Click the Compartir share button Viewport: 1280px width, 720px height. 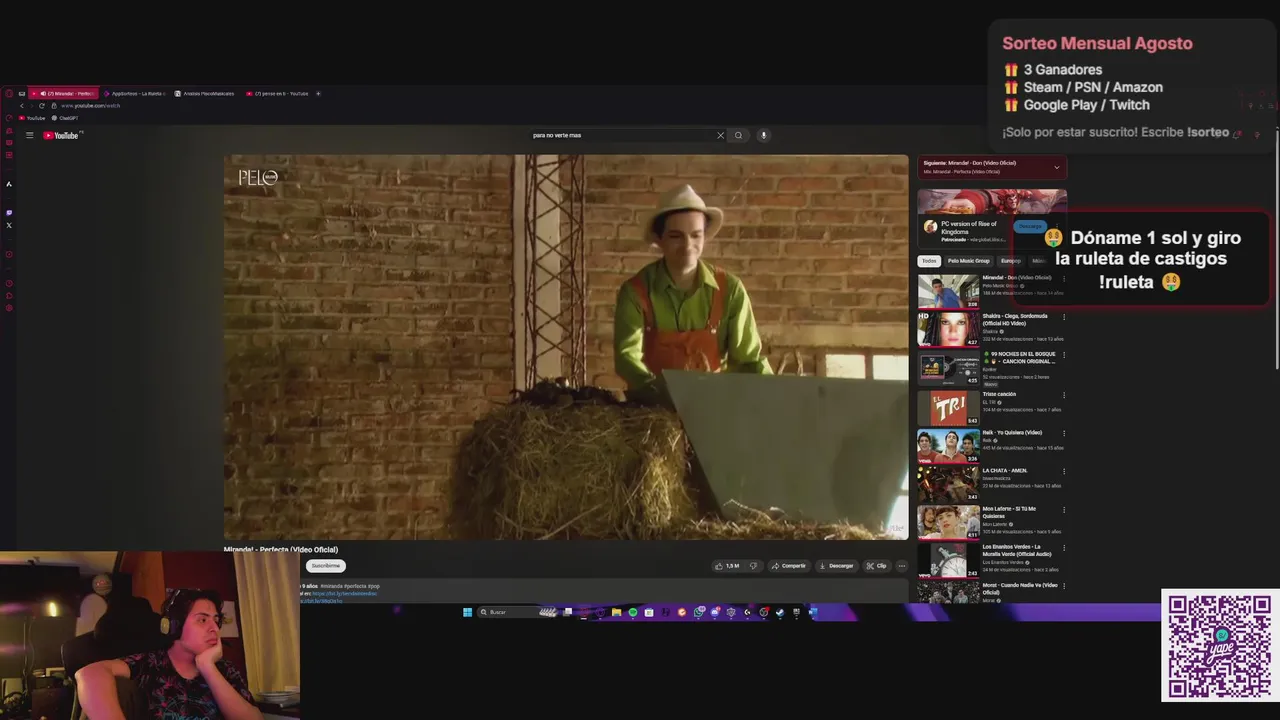tap(788, 566)
